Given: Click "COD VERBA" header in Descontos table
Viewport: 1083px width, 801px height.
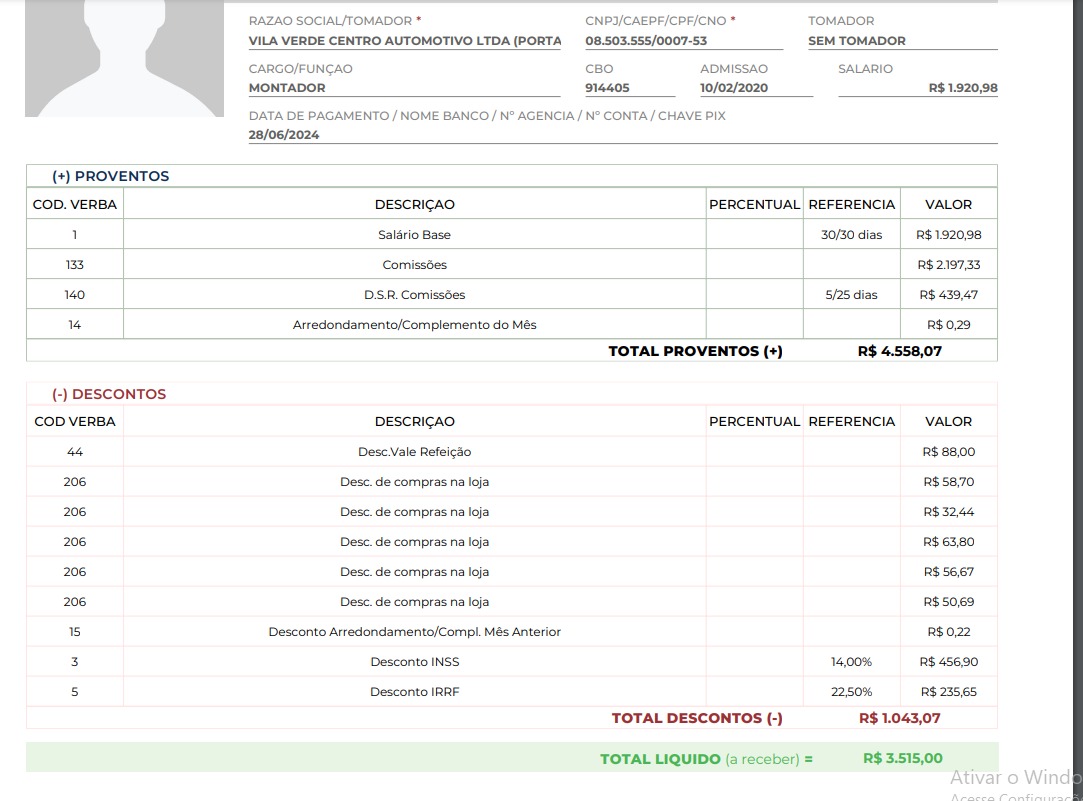Looking at the screenshot, I should coord(75,421).
